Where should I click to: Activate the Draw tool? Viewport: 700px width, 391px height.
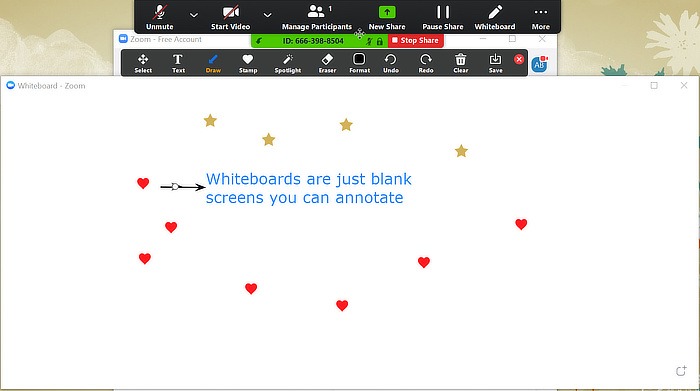click(x=213, y=63)
